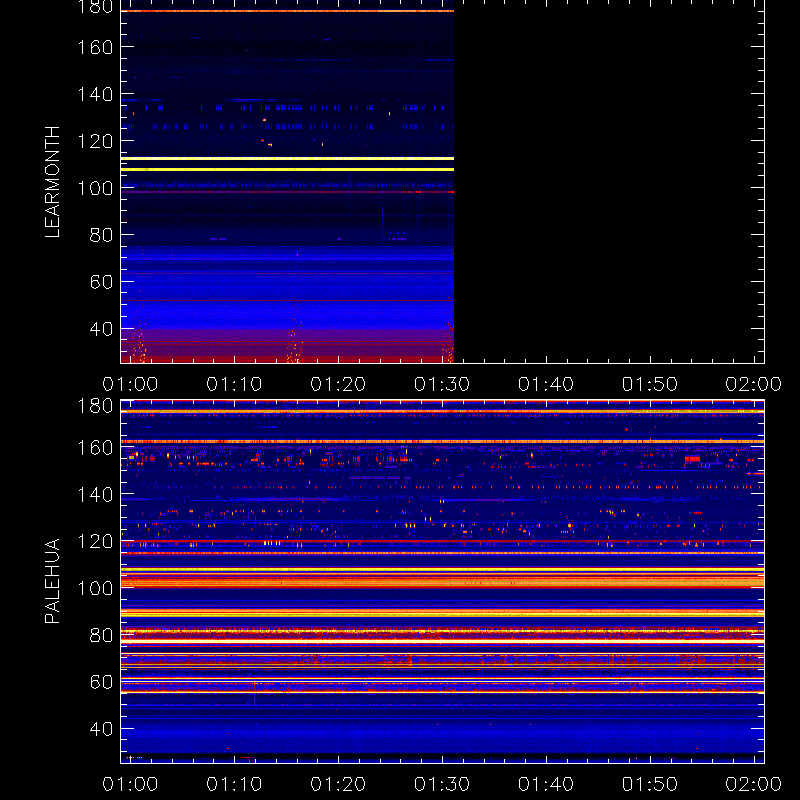Screen dimensions: 800x800
Task: Pick the 140 tick label on PALEHUA axis
Action: 95,494
